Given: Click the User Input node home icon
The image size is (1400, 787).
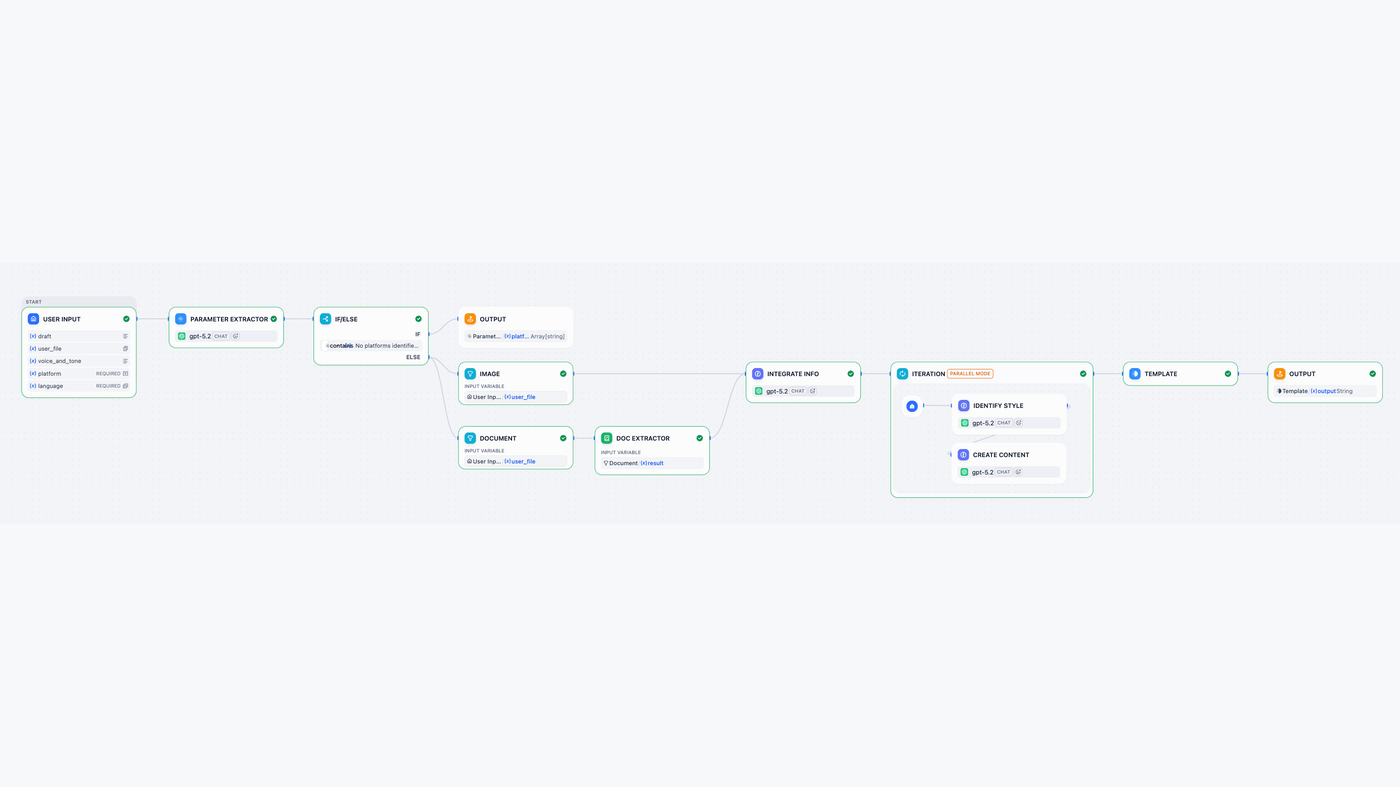Looking at the screenshot, I should pos(33,319).
